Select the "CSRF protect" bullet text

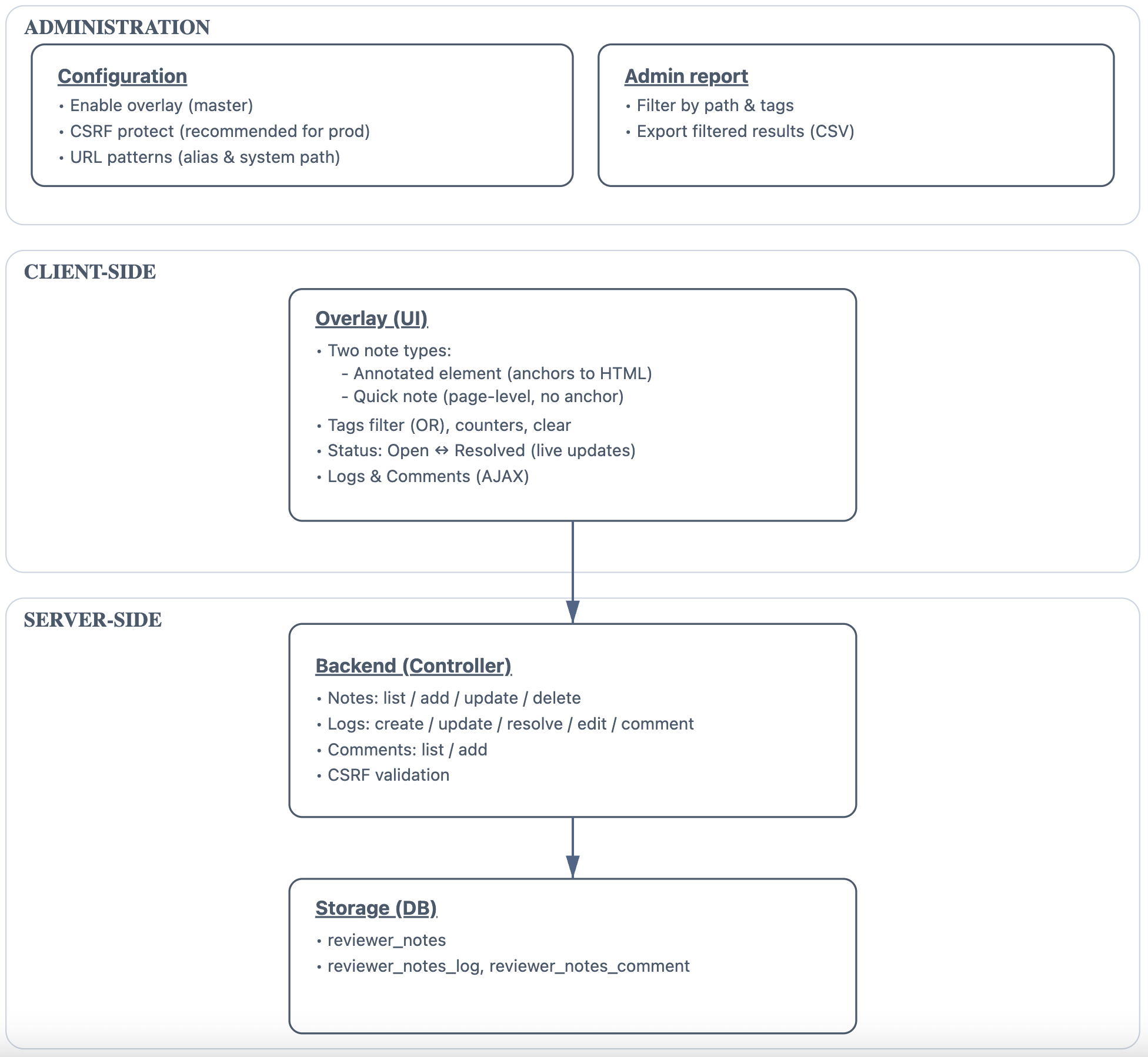pos(219,132)
